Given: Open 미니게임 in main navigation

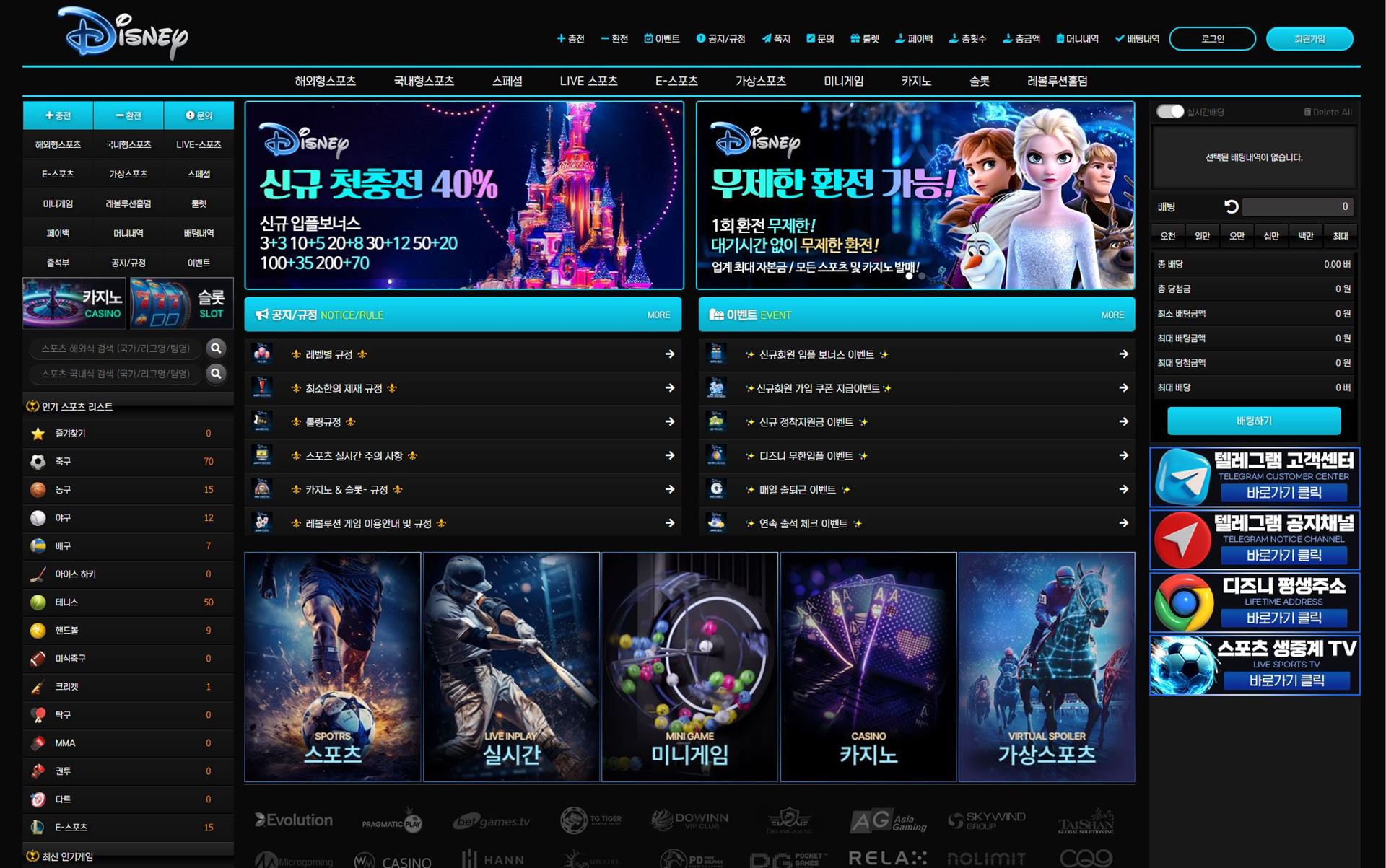Looking at the screenshot, I should pyautogui.click(x=843, y=81).
